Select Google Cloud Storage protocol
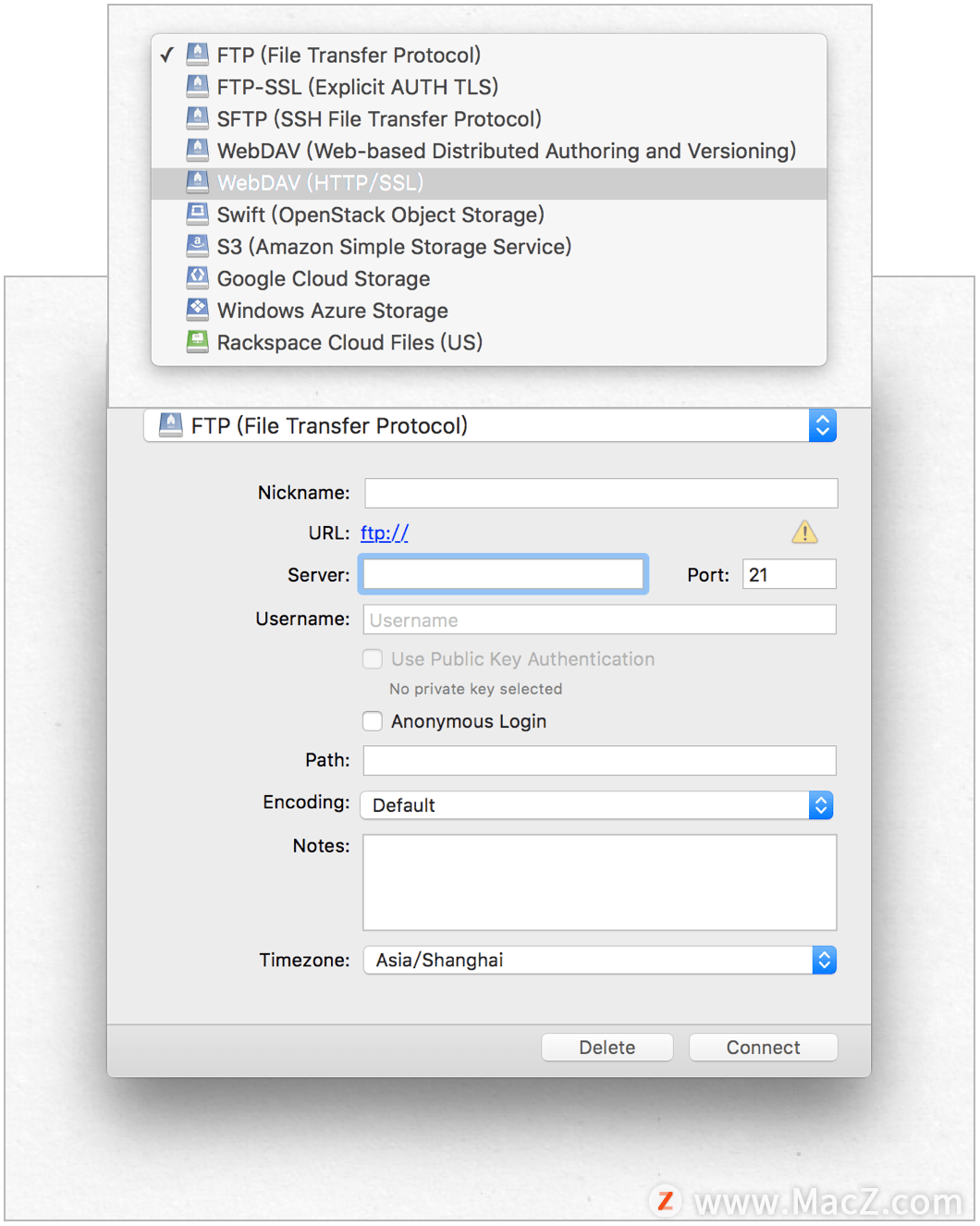Image resolution: width=980 pixels, height=1226 pixels. [489, 278]
